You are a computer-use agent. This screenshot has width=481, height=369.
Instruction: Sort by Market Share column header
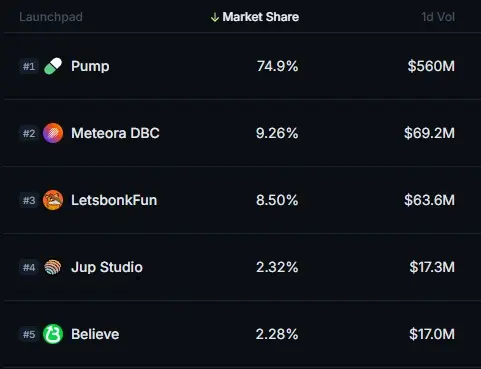pos(260,17)
